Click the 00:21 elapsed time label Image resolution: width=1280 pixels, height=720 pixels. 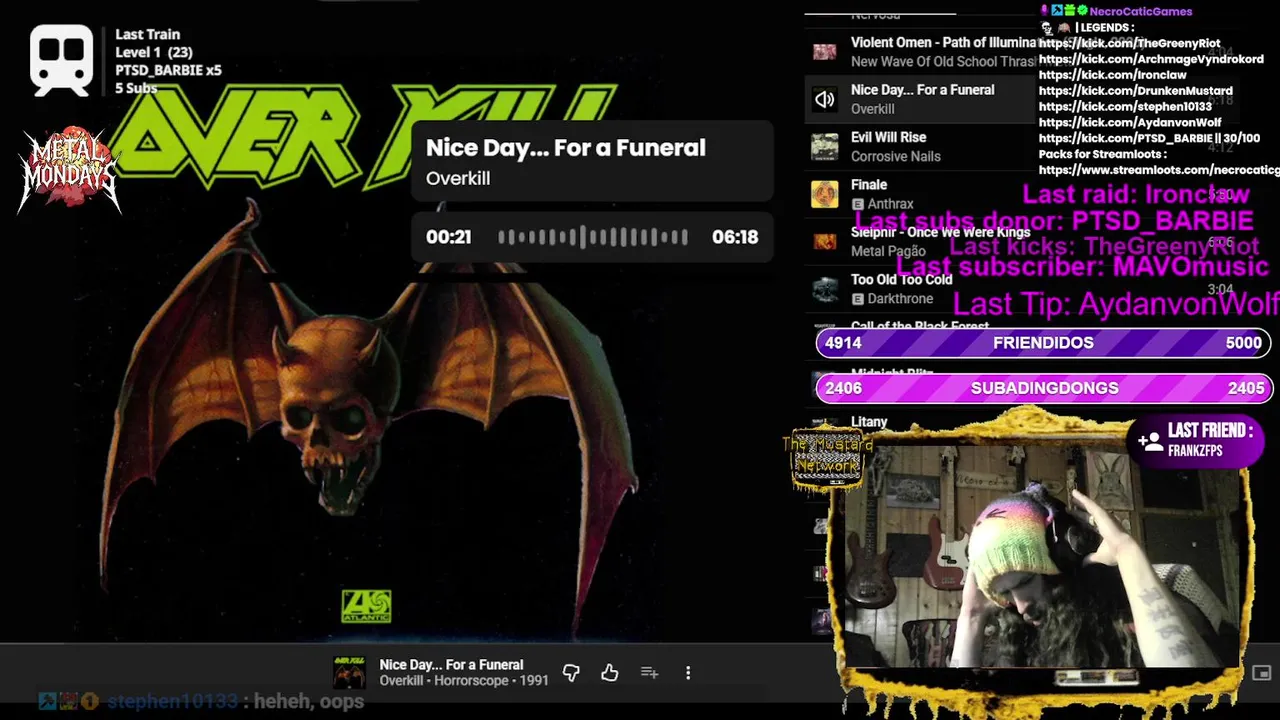click(x=448, y=237)
